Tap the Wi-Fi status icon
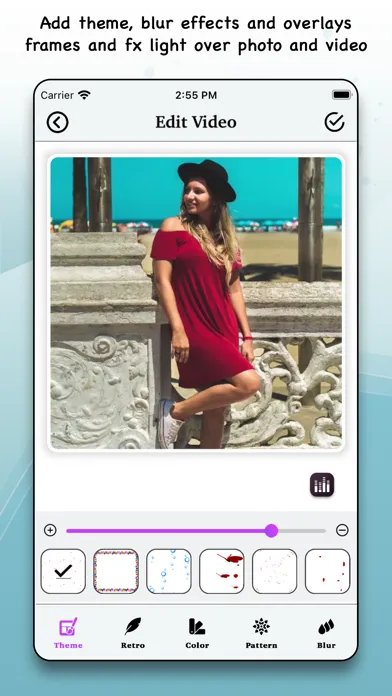The image size is (392, 696). pyautogui.click(x=84, y=95)
